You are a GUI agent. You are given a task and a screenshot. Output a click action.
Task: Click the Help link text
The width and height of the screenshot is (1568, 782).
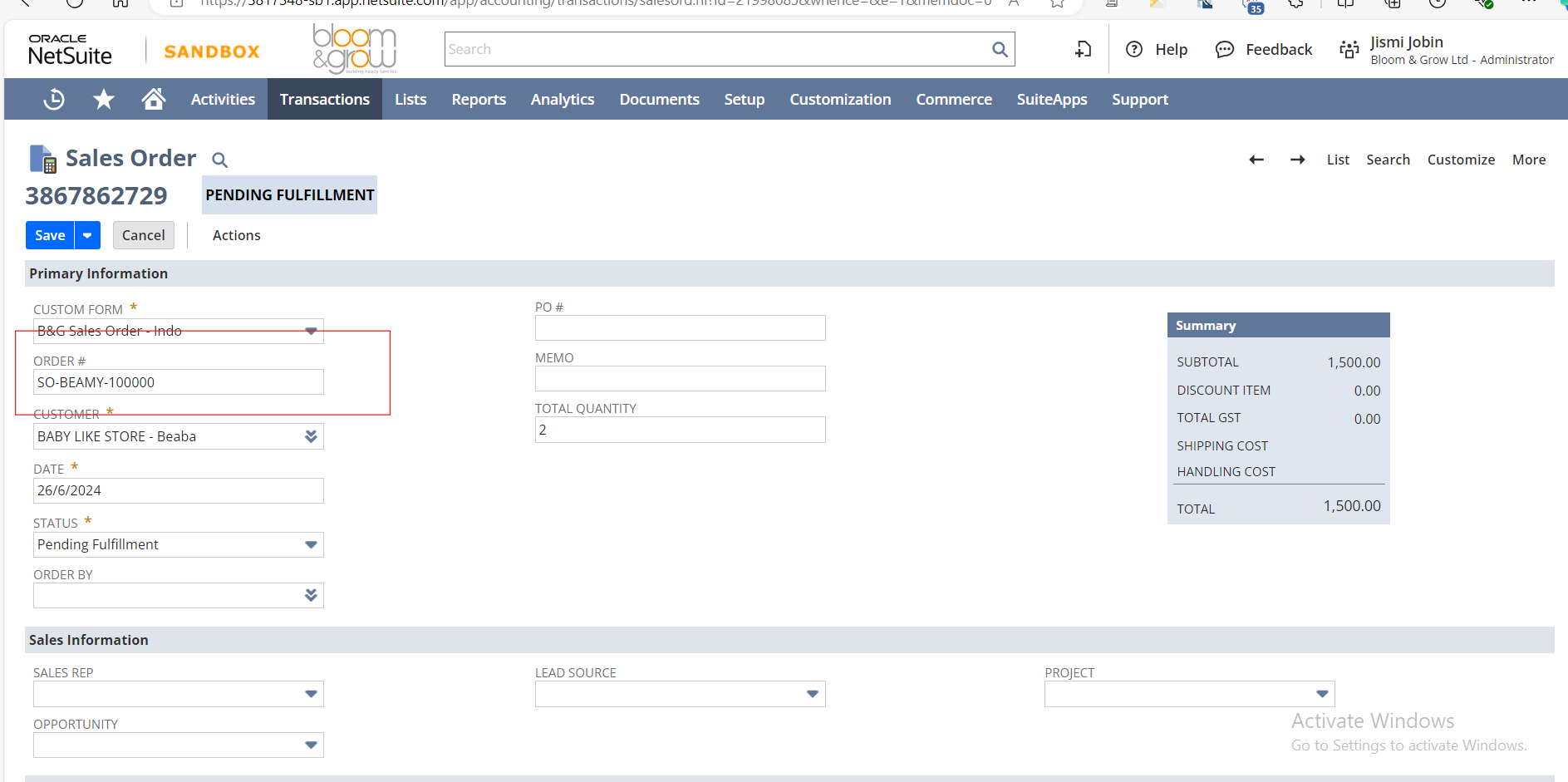click(x=1171, y=49)
